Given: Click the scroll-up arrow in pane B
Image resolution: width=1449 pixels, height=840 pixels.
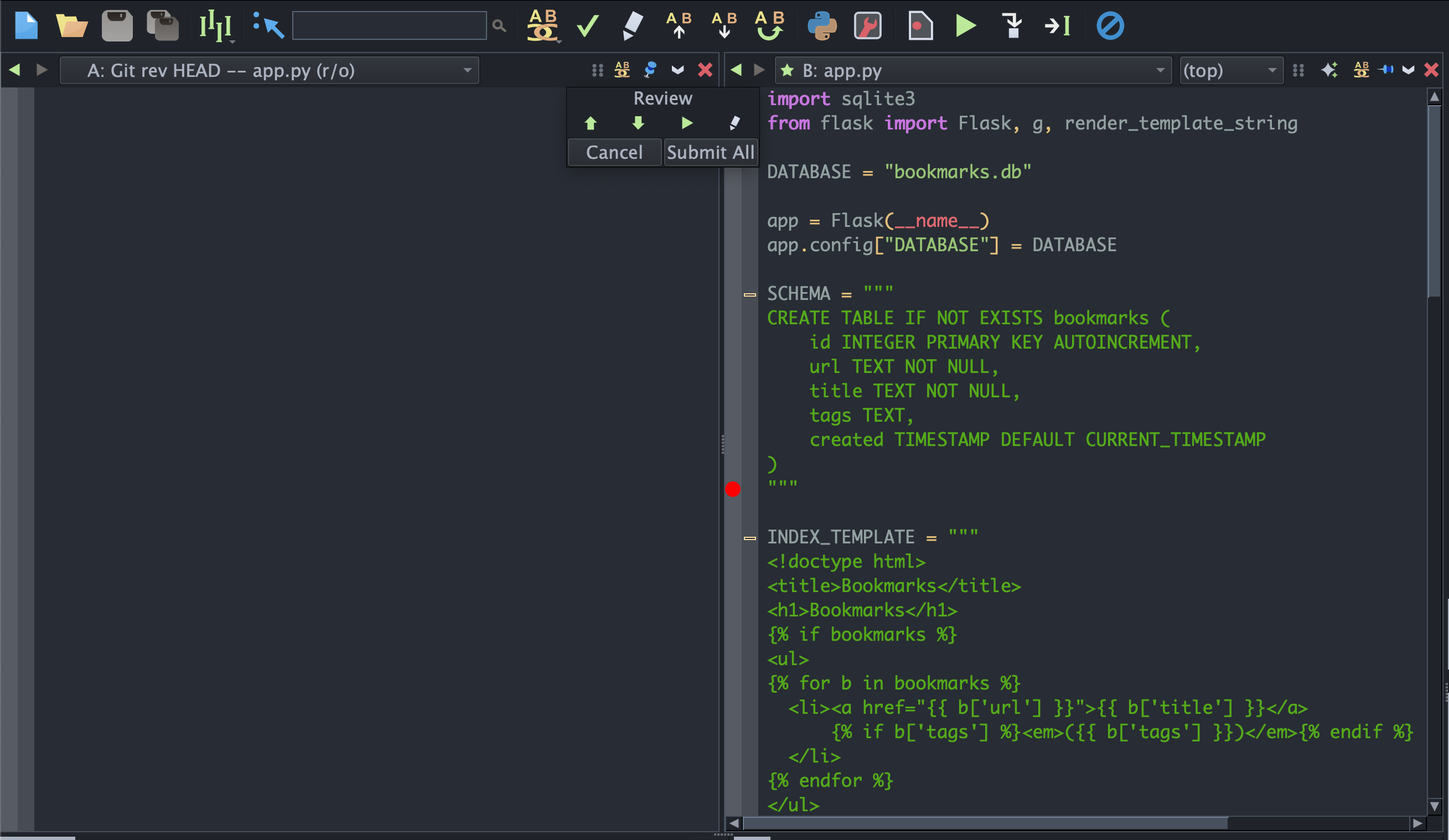Looking at the screenshot, I should pyautogui.click(x=1434, y=97).
